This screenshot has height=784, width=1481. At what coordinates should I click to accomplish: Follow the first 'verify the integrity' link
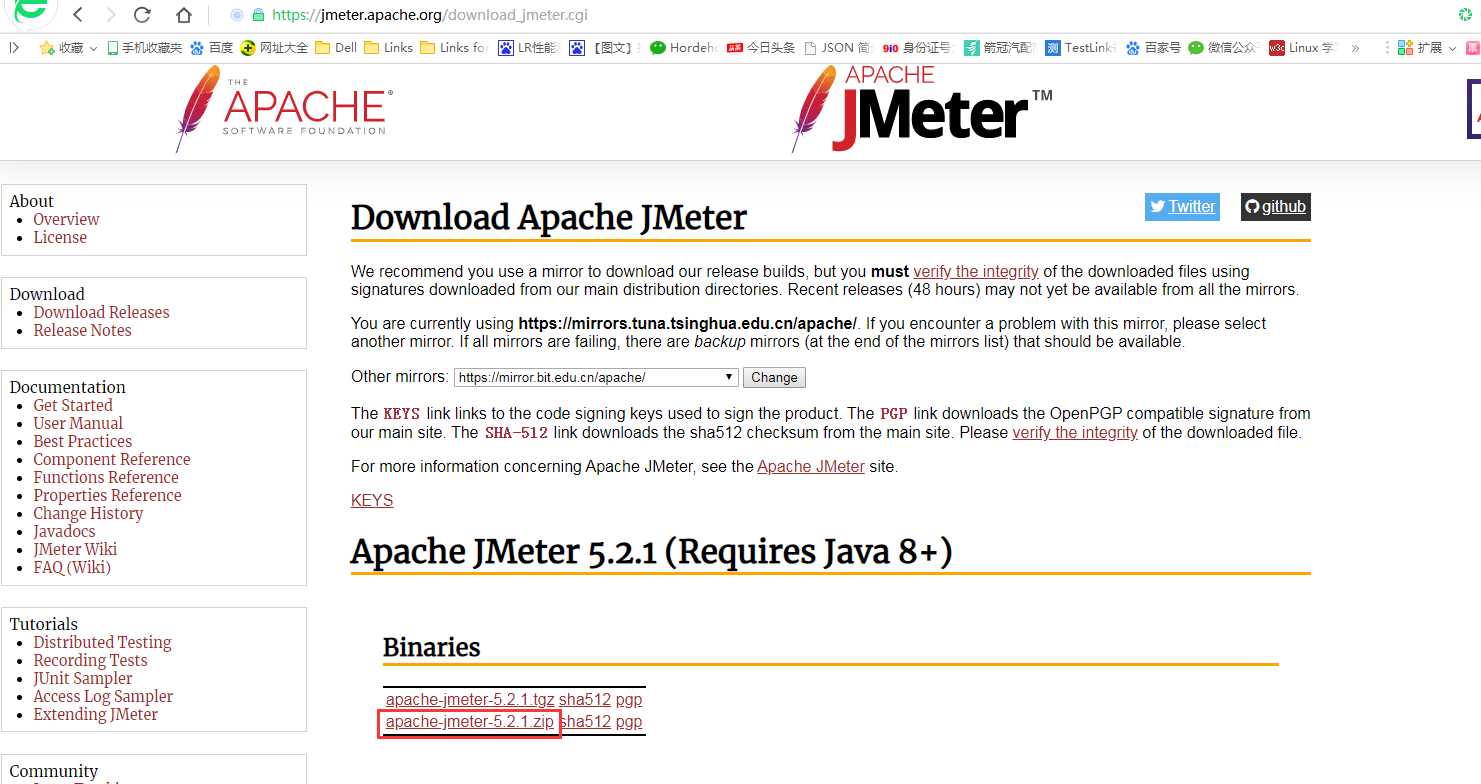(975, 271)
